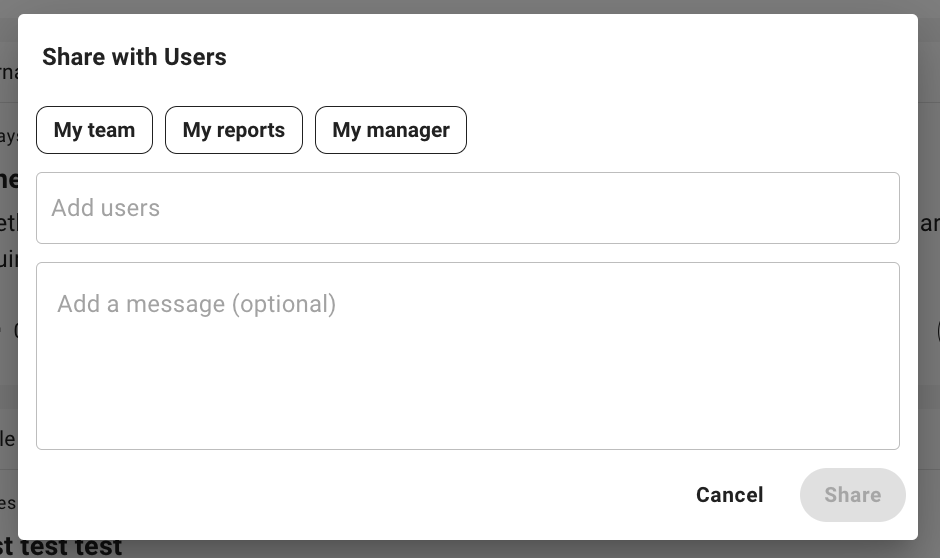The width and height of the screenshot is (940, 558).
Task: Select the My reports chip
Action: coord(233,130)
